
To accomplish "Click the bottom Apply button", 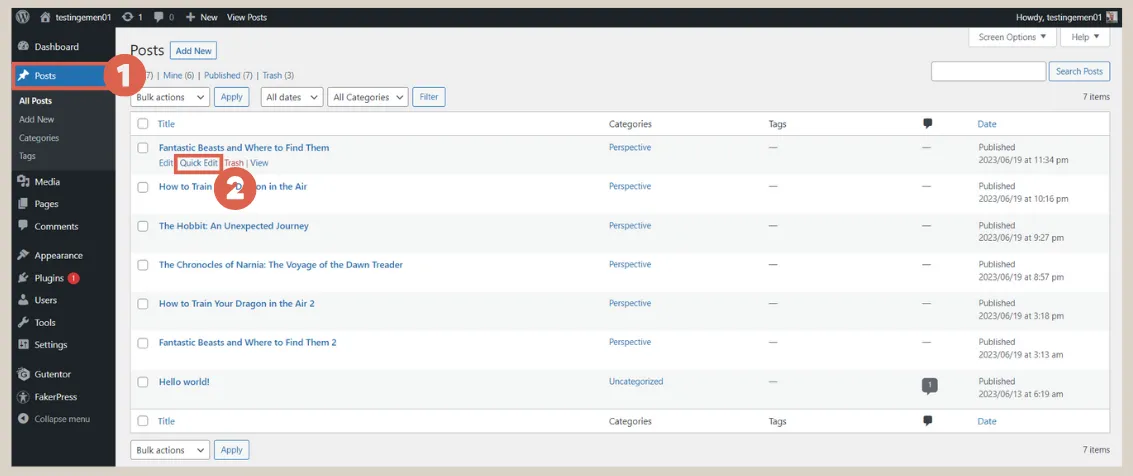I will tap(231, 450).
